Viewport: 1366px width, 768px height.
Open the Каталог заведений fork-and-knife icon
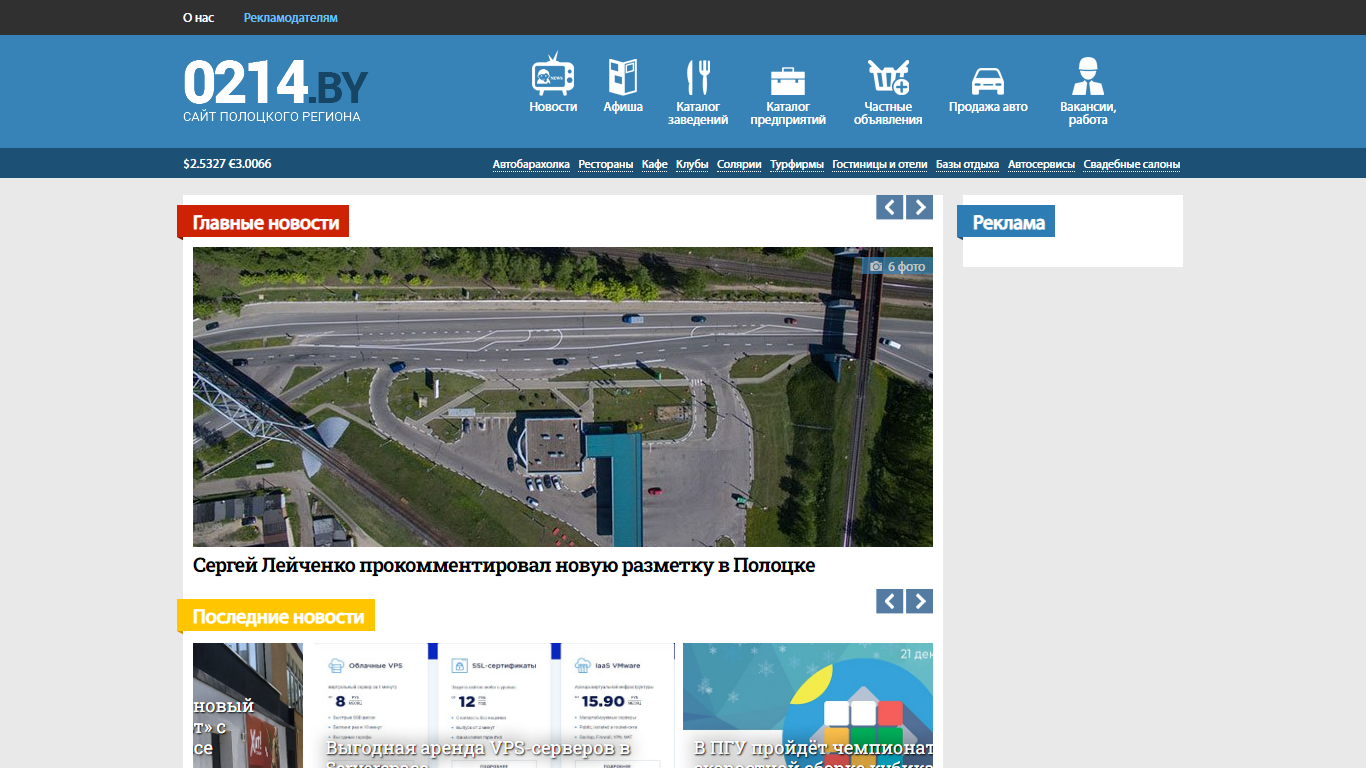[698, 77]
